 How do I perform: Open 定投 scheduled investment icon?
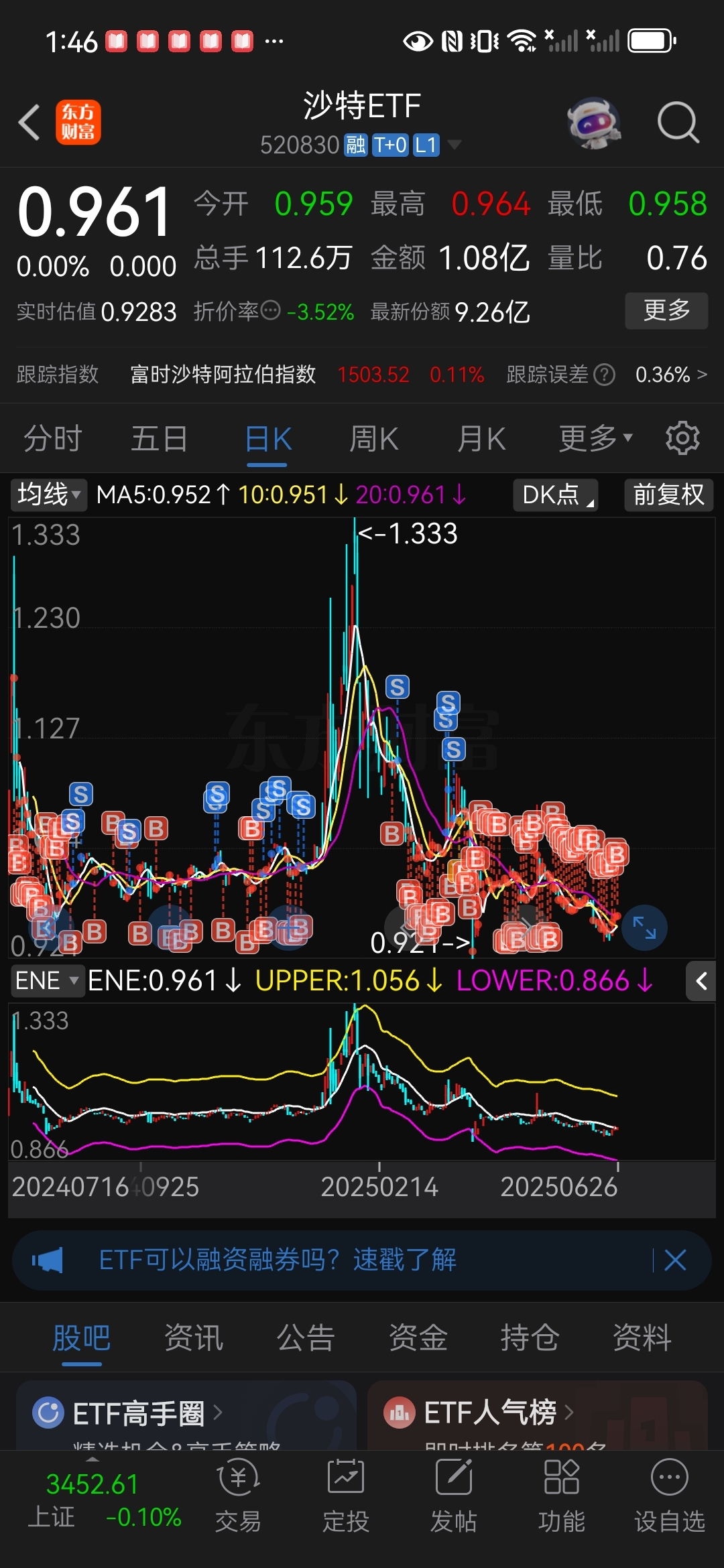(346, 1496)
